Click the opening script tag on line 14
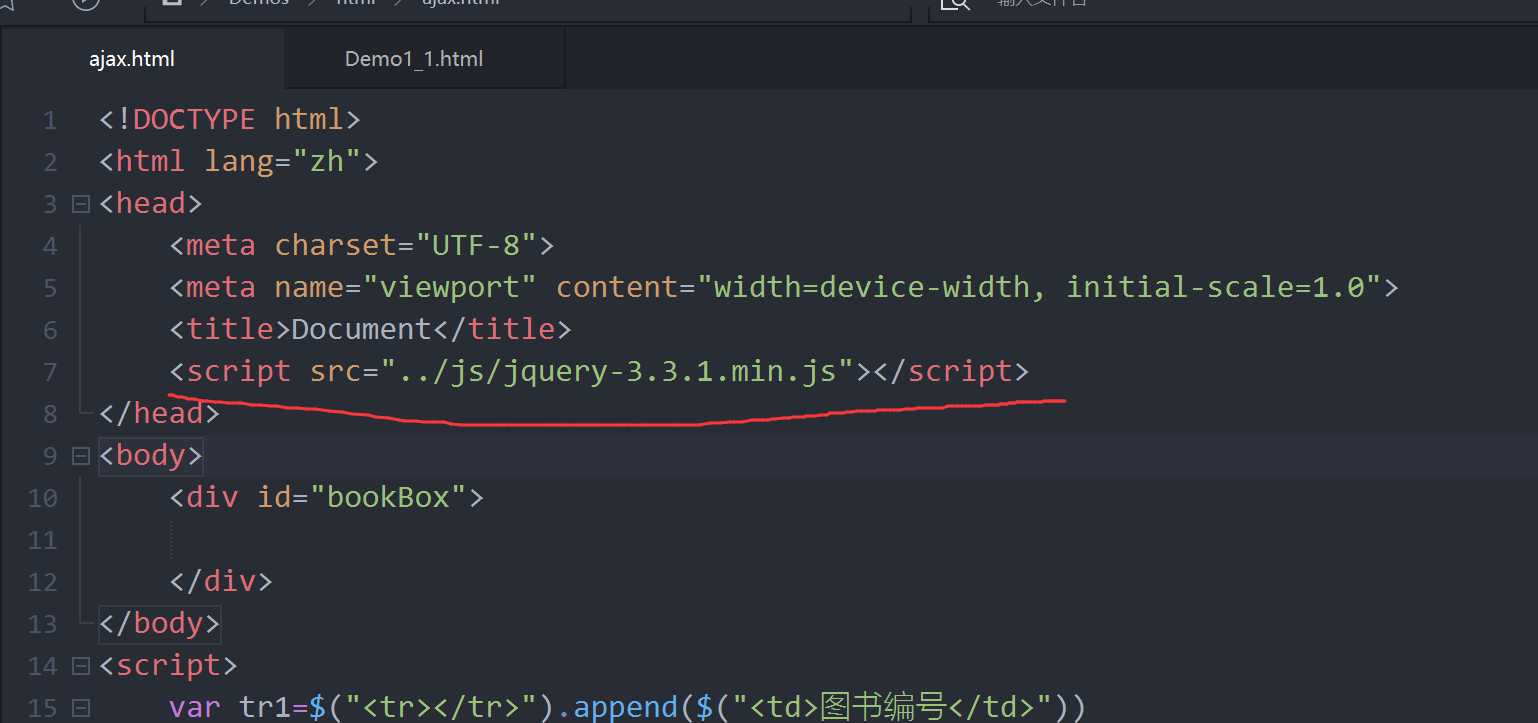 tap(167, 666)
